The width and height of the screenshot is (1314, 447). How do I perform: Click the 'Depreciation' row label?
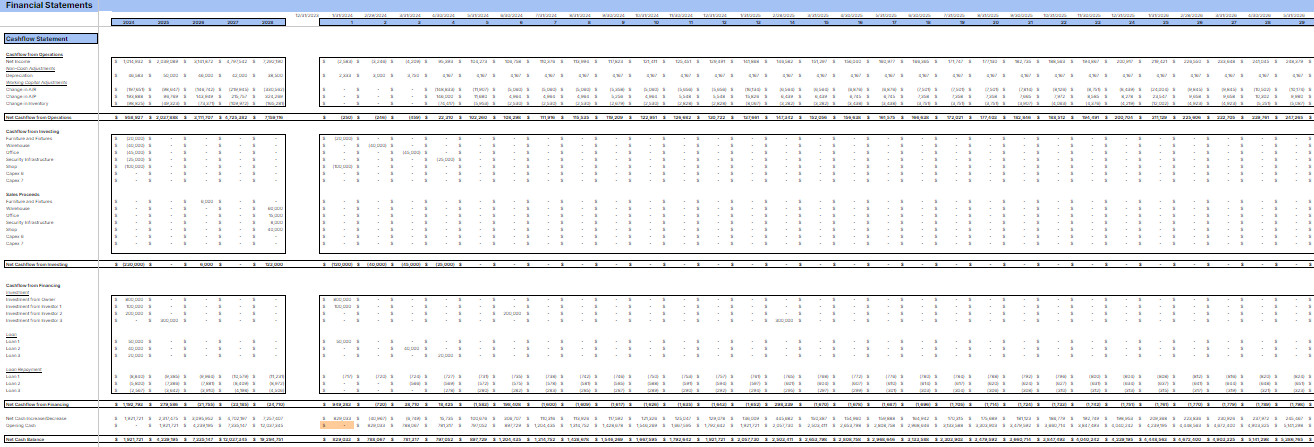[17, 74]
